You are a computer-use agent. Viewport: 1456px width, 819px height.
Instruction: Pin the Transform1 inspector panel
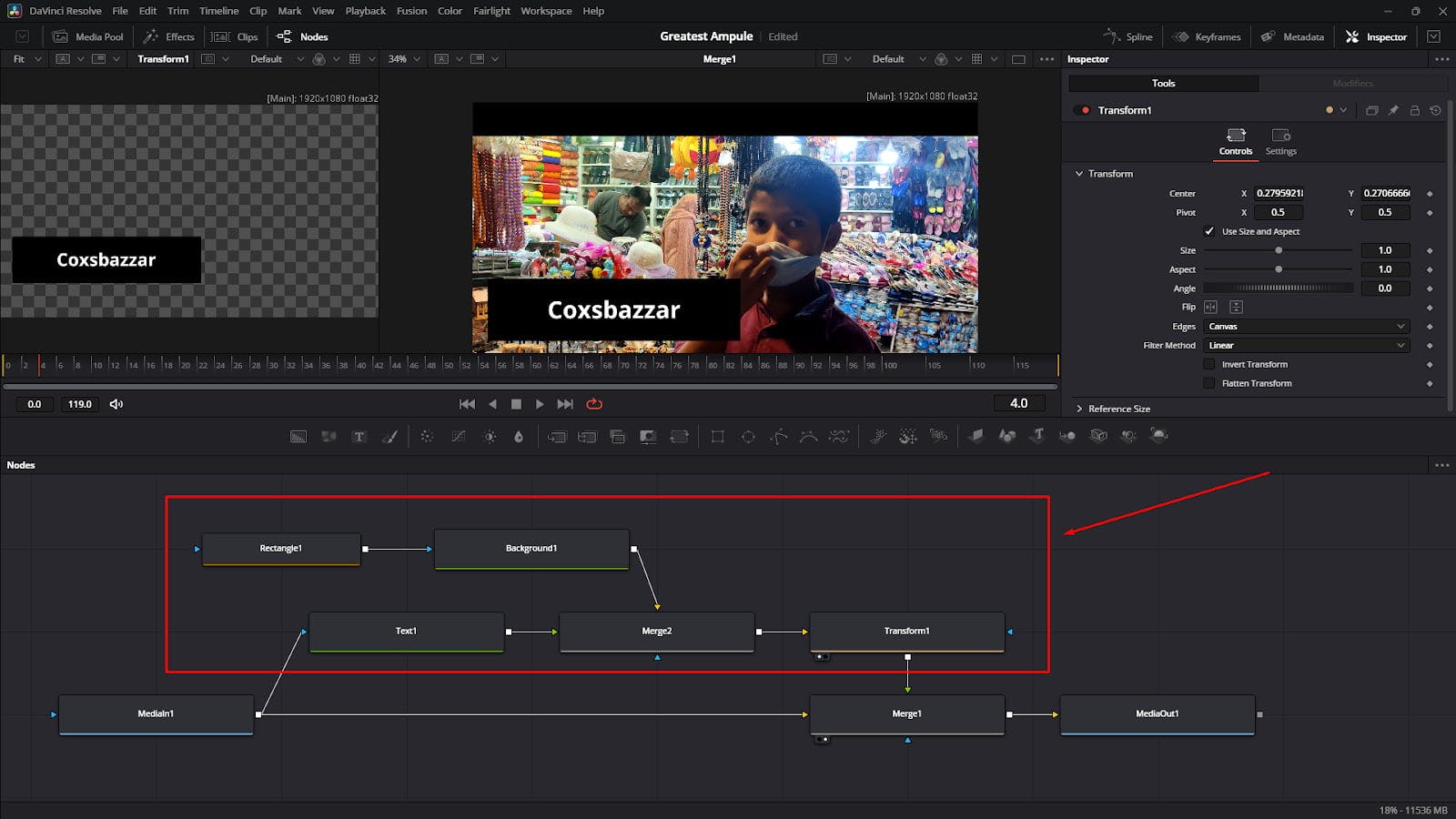[x=1393, y=110]
